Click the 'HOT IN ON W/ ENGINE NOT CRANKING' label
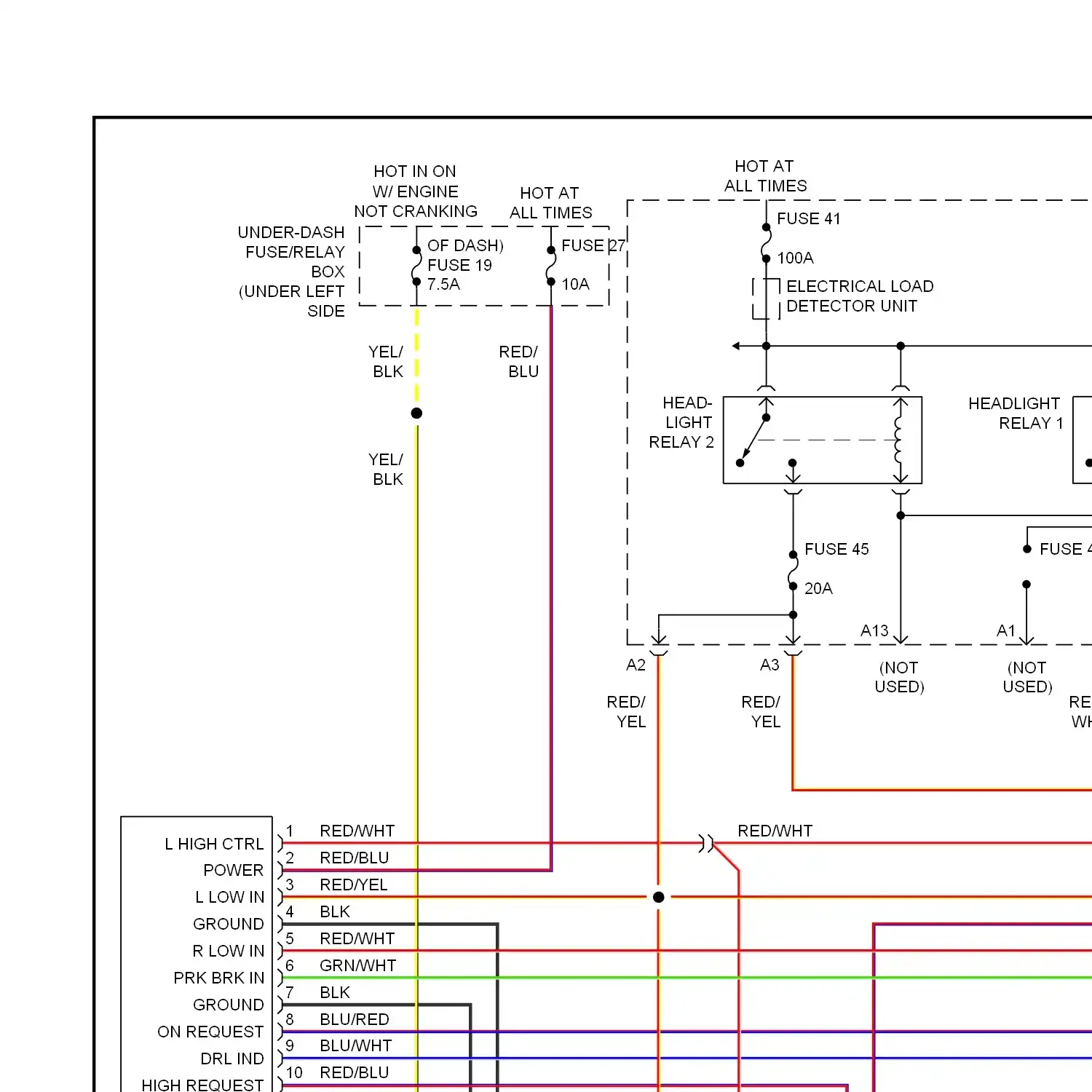This screenshot has width=1092, height=1092. (416, 191)
